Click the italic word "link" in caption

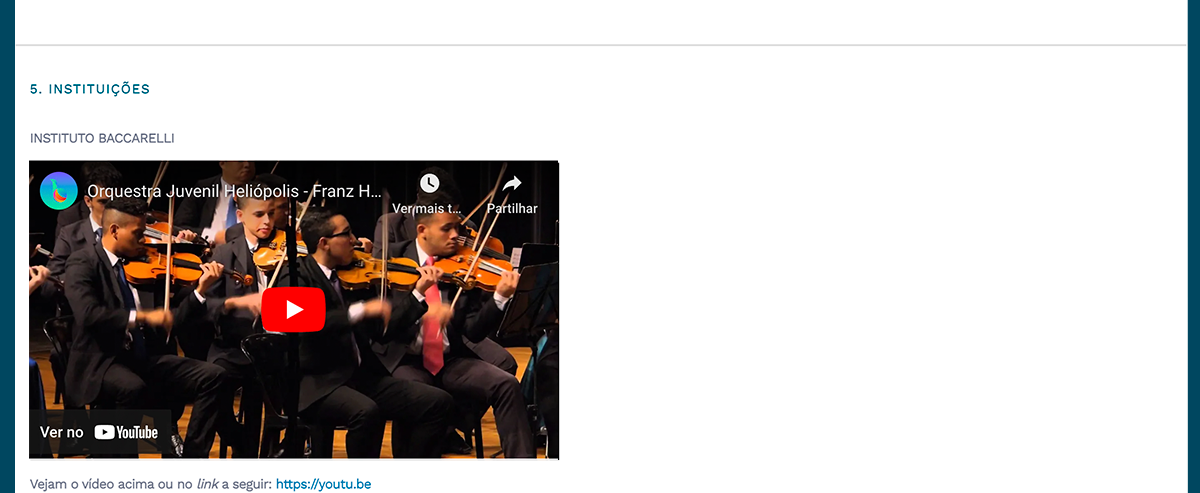tap(207, 484)
